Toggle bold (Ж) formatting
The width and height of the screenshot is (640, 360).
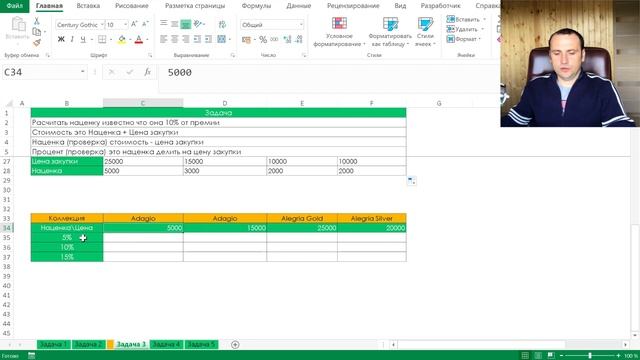coord(61,39)
